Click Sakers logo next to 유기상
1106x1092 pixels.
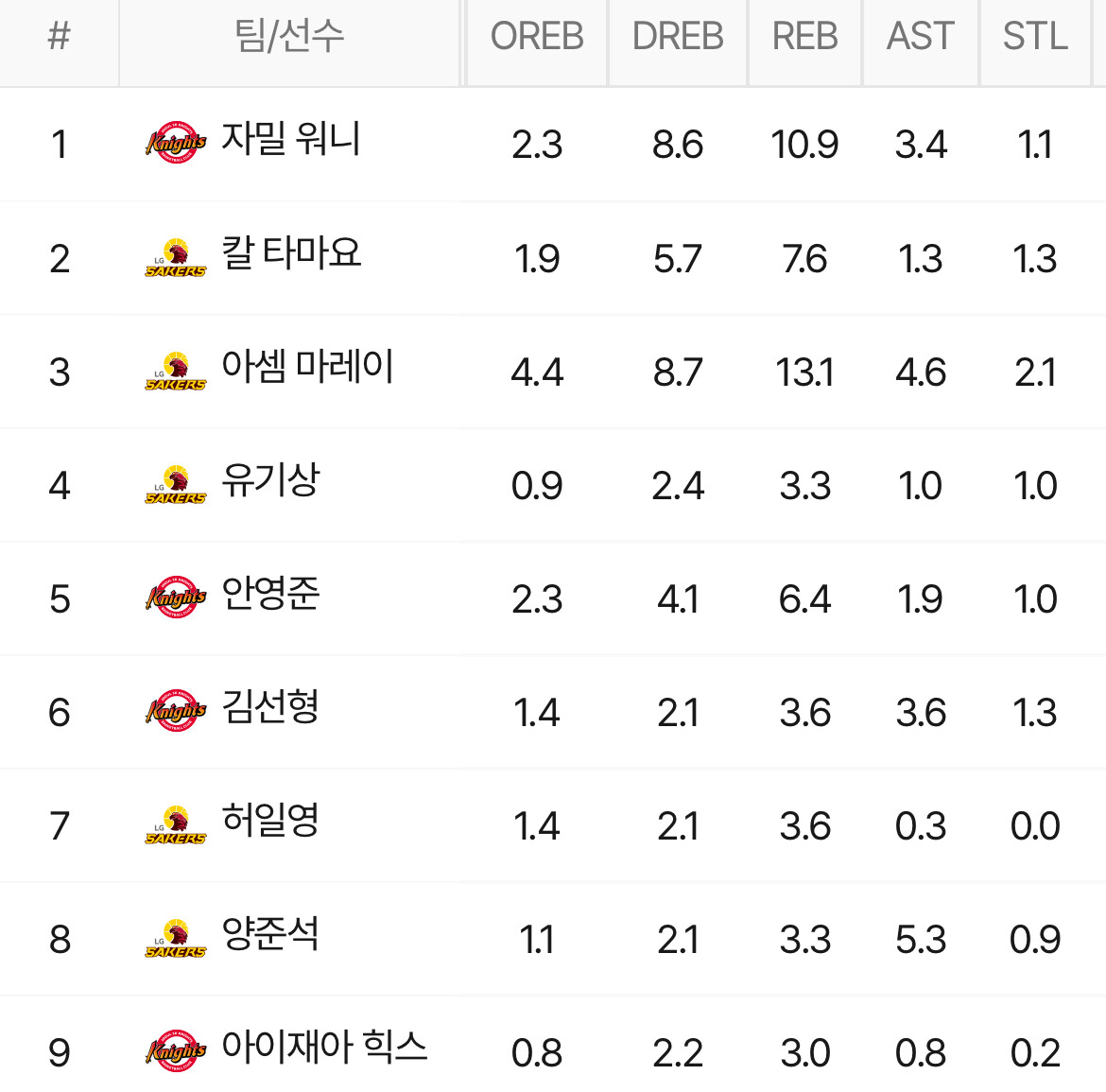[x=176, y=485]
